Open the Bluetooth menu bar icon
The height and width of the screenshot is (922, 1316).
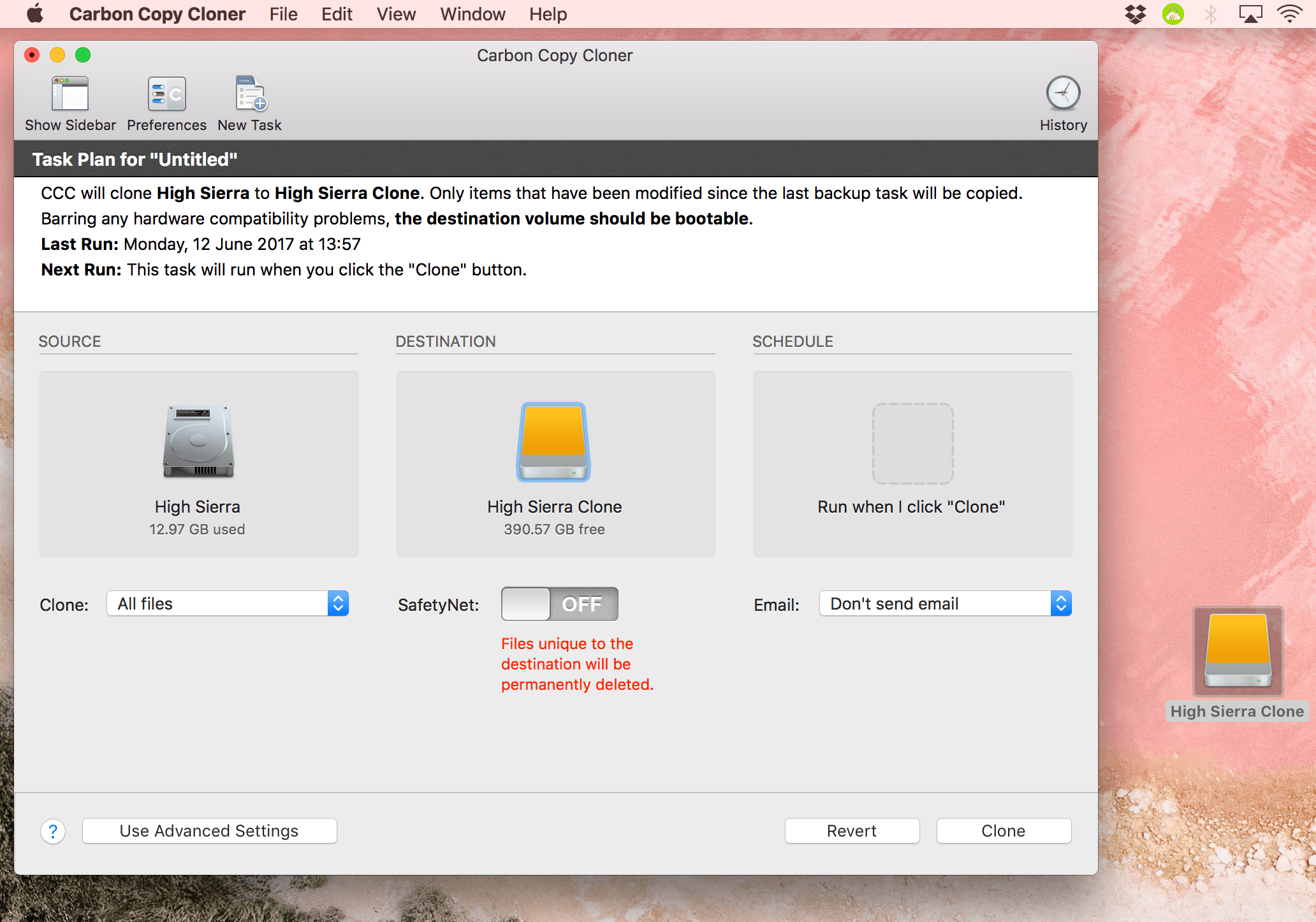click(1211, 14)
